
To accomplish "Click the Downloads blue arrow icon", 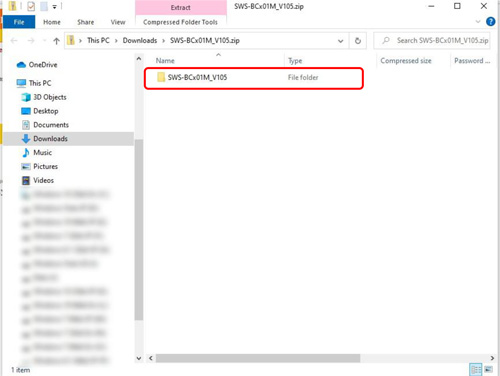I will point(26,139).
